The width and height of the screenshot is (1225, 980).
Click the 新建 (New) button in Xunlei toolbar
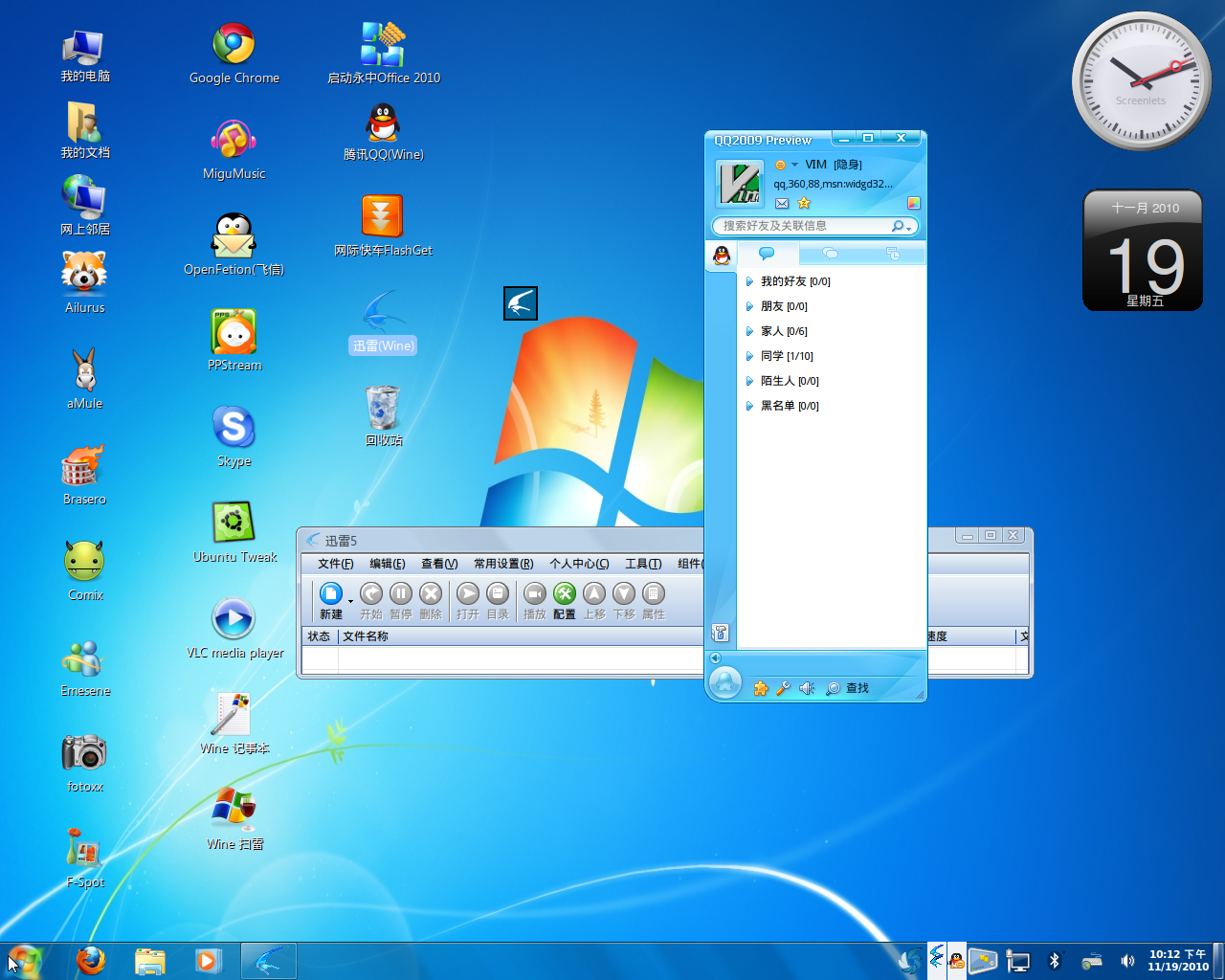(331, 600)
